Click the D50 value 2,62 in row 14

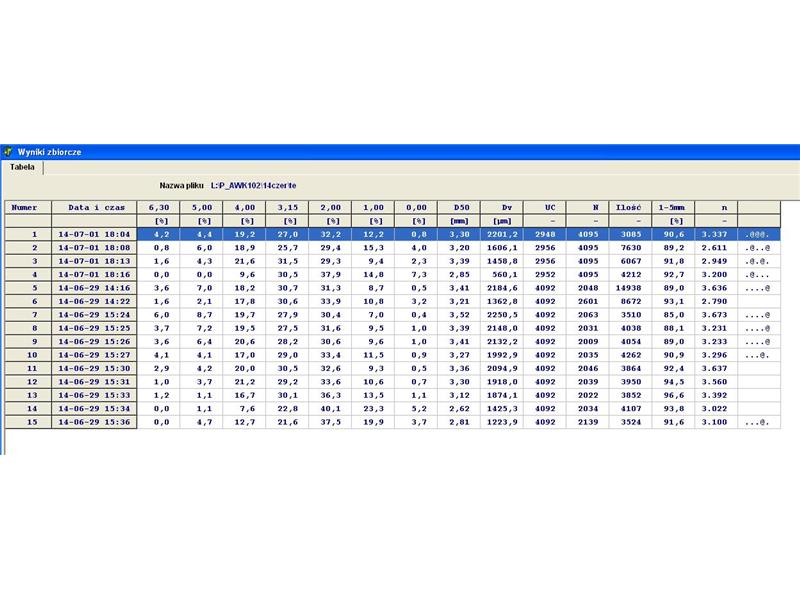click(460, 408)
